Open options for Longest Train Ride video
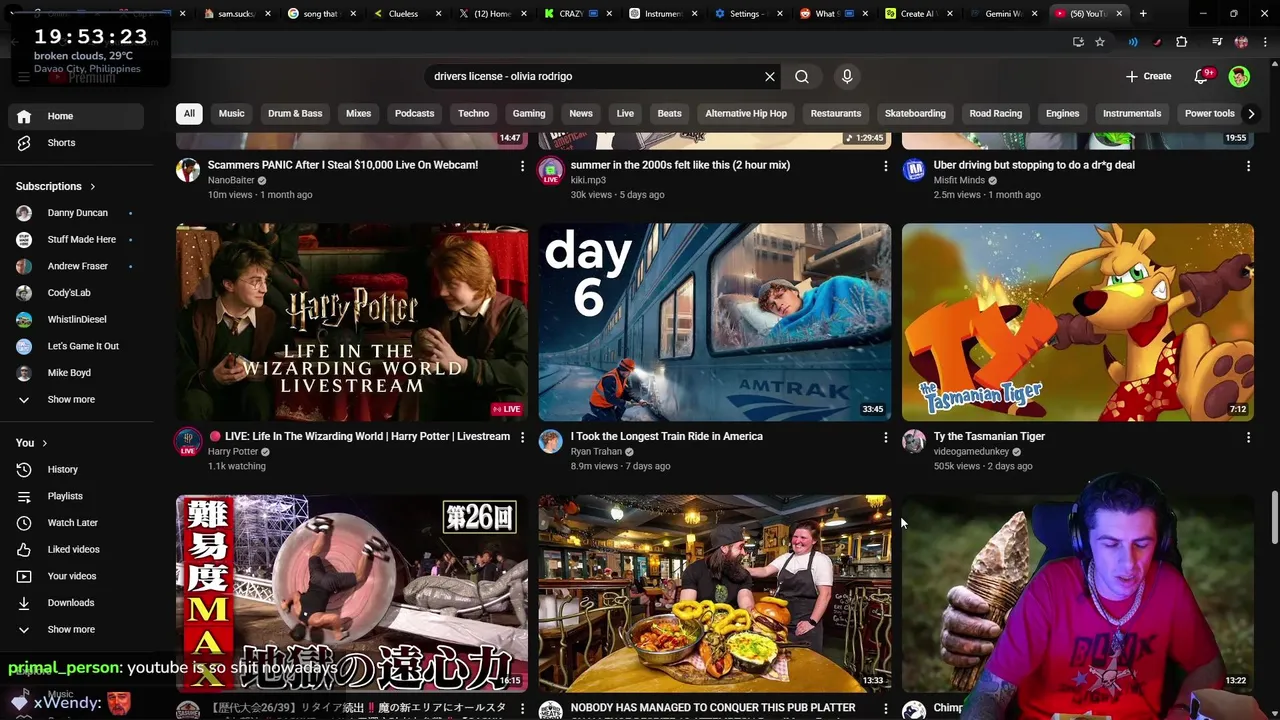This screenshot has width=1280, height=720. 885,437
